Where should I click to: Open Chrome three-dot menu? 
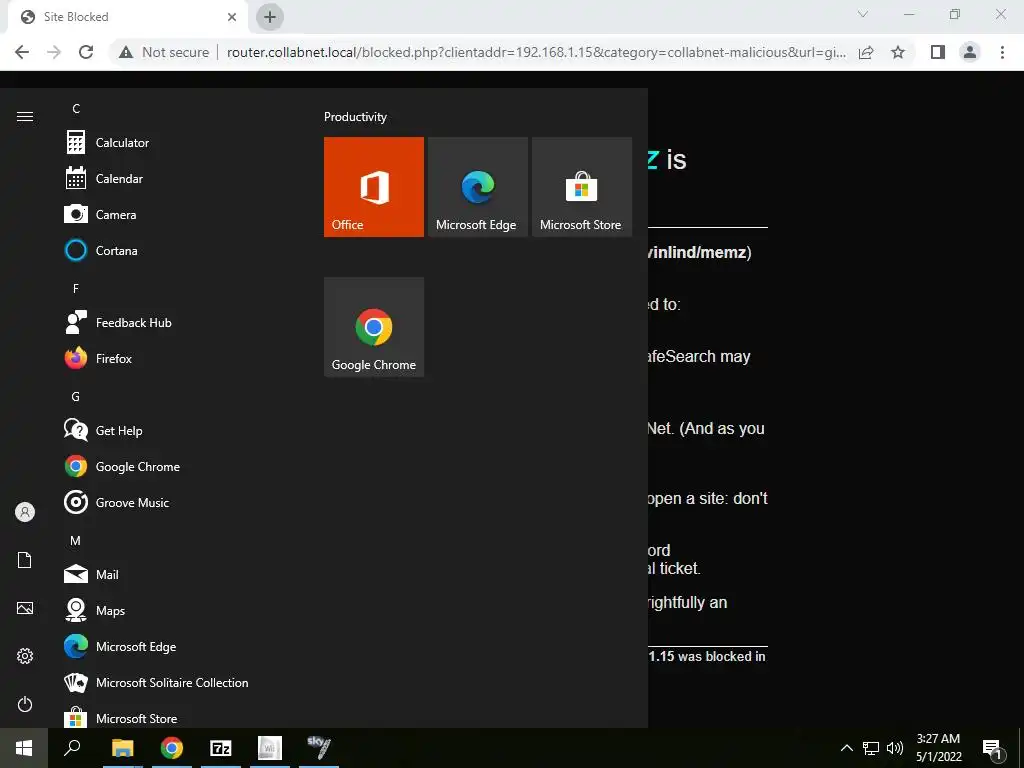click(x=1002, y=52)
